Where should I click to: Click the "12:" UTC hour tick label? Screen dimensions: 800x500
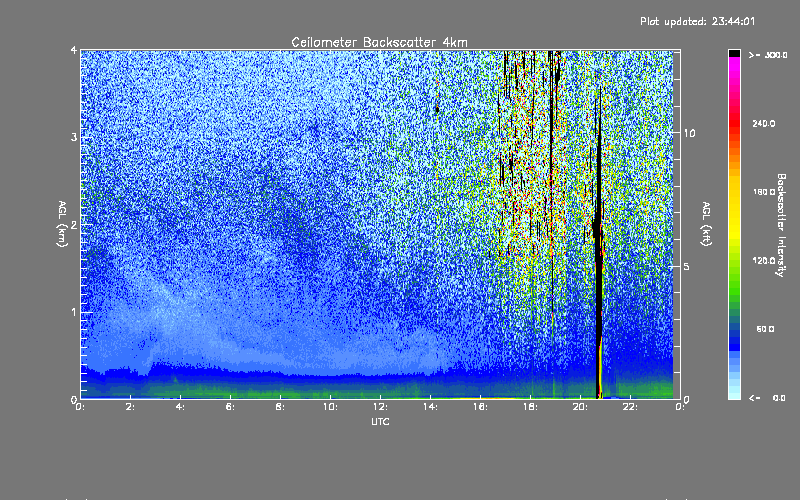[380, 407]
